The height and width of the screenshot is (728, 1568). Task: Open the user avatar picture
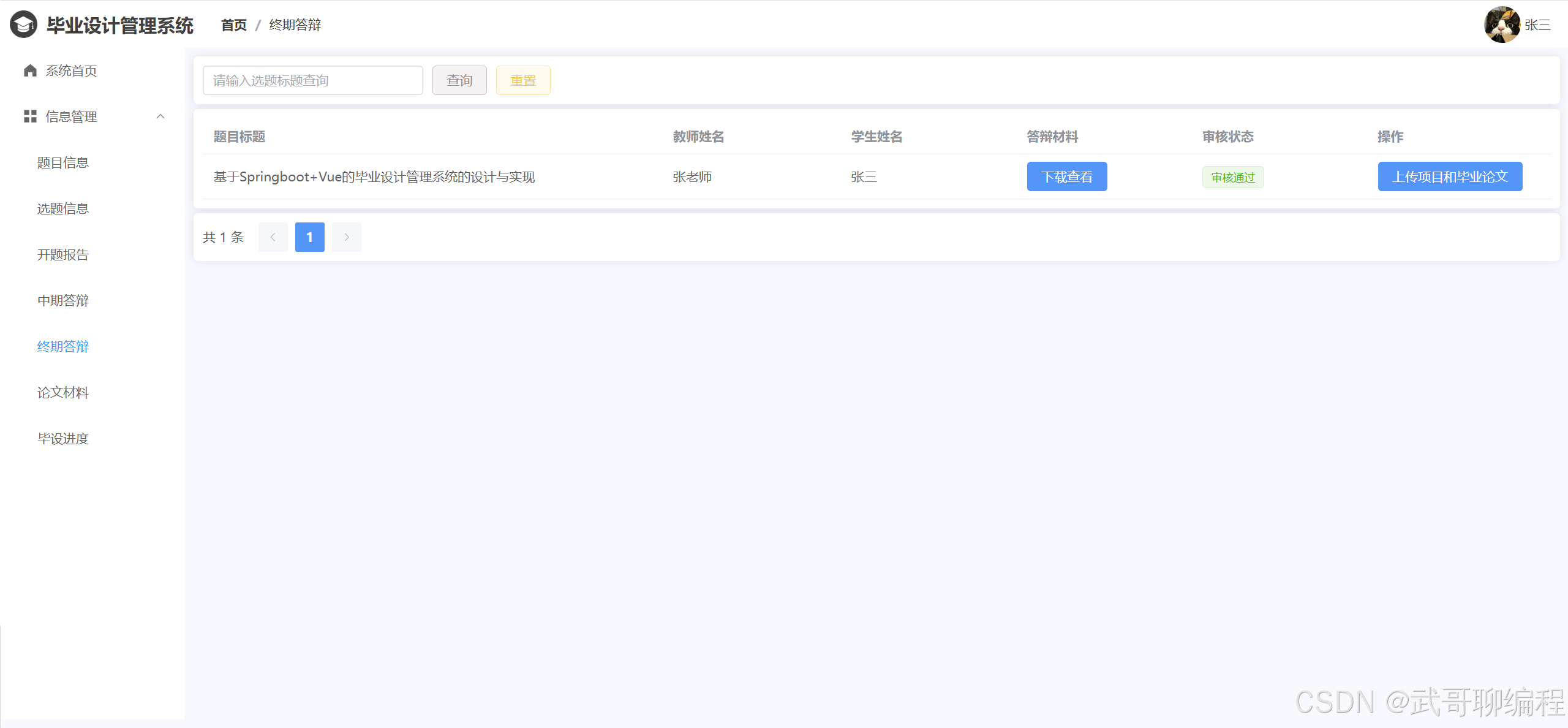tap(1501, 25)
